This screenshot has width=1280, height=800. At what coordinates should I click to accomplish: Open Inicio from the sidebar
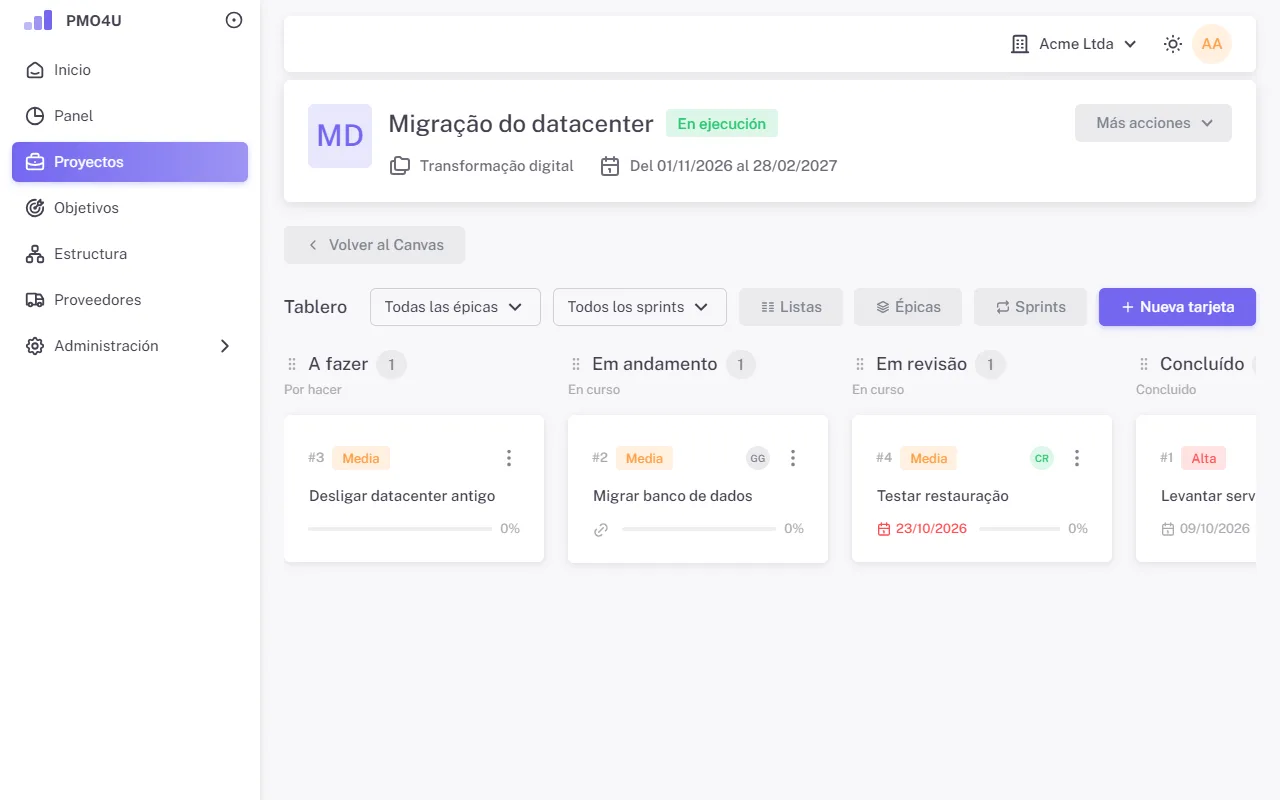(130, 70)
